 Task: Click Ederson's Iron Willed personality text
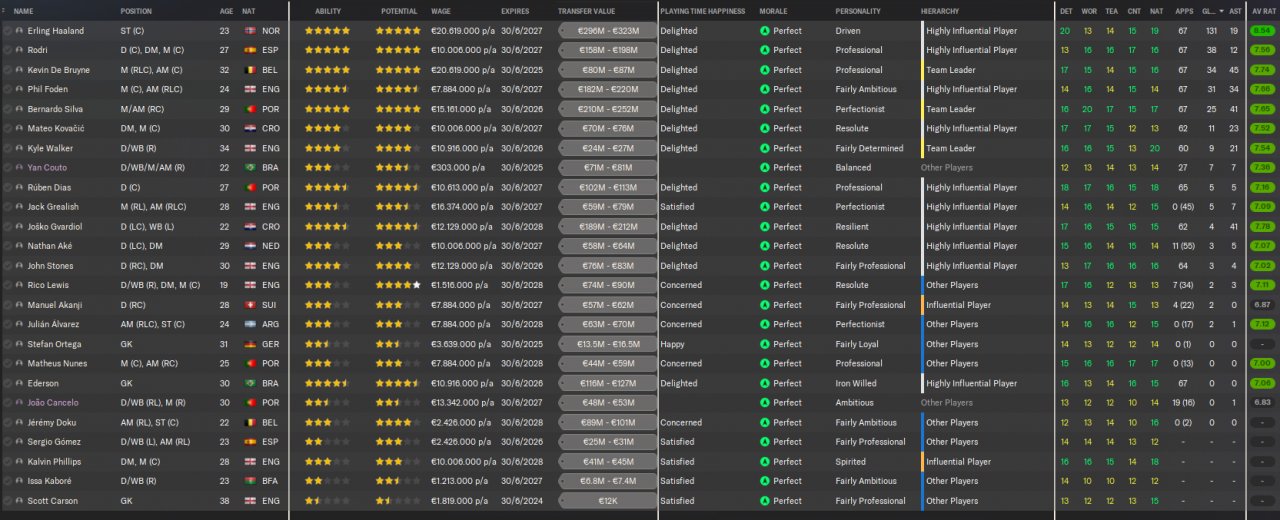click(856, 383)
